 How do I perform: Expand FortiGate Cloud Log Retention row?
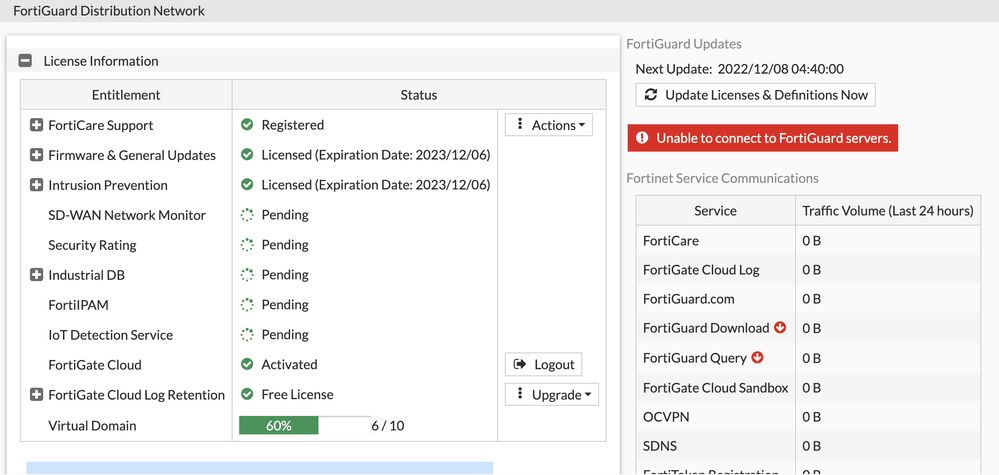(36, 395)
